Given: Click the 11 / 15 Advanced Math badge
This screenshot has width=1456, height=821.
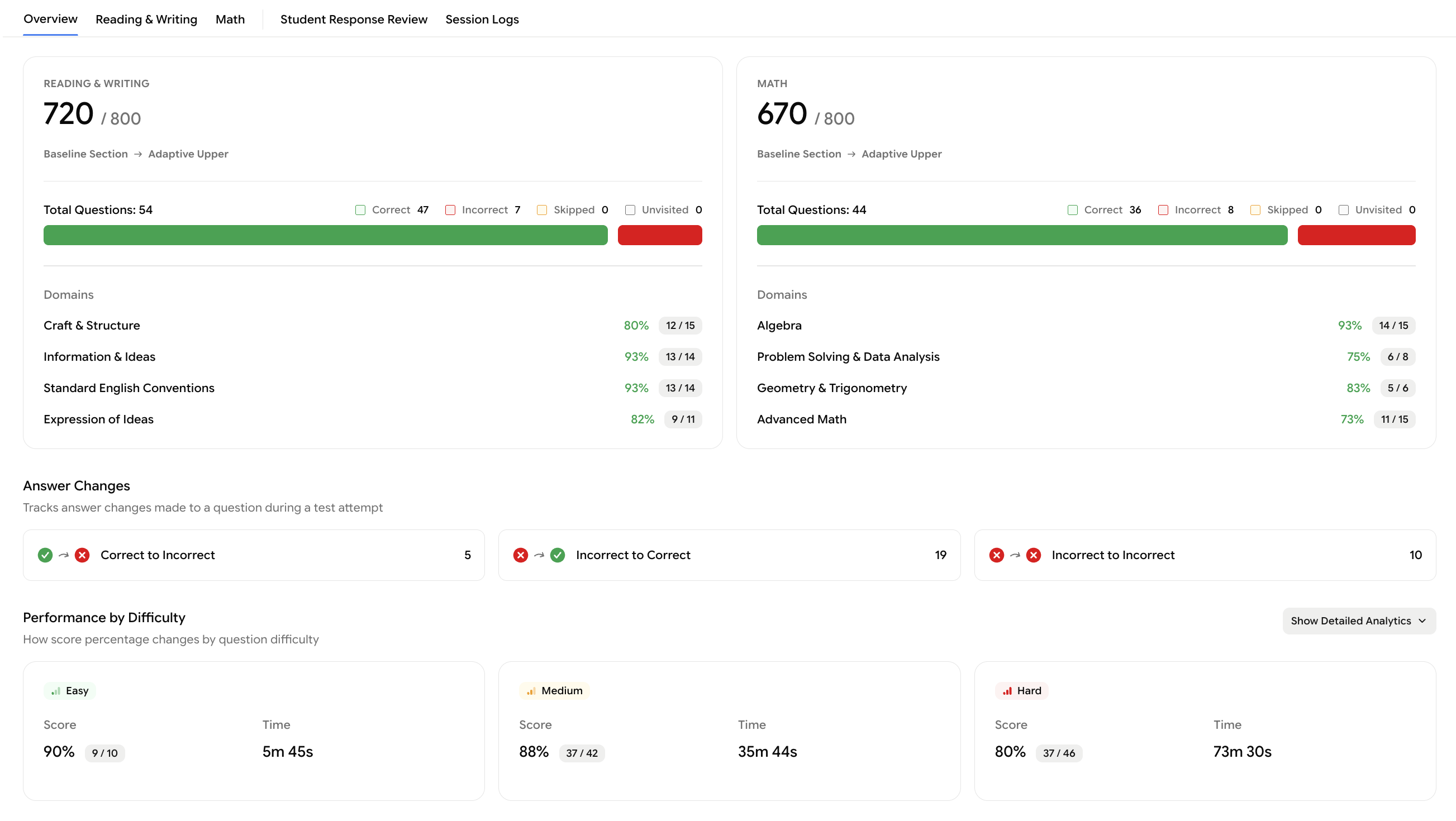Looking at the screenshot, I should [x=1395, y=419].
